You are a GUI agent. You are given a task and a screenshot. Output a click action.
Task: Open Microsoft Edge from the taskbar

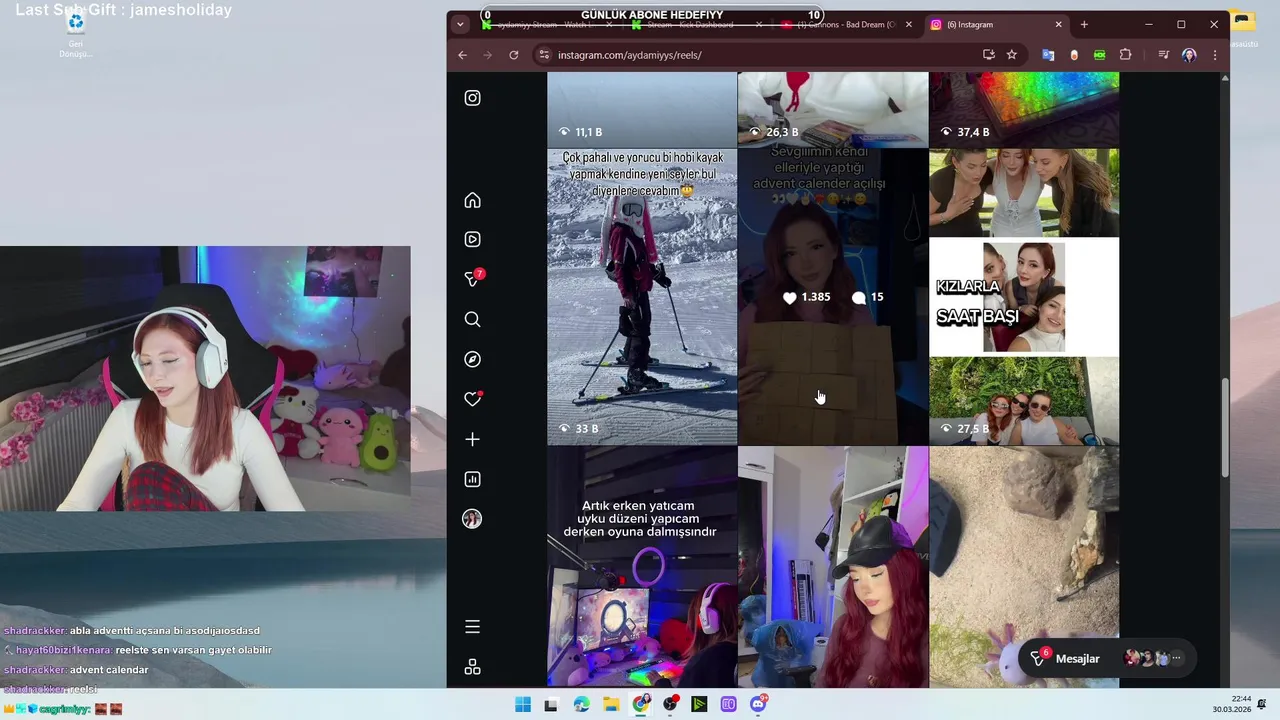click(x=582, y=704)
